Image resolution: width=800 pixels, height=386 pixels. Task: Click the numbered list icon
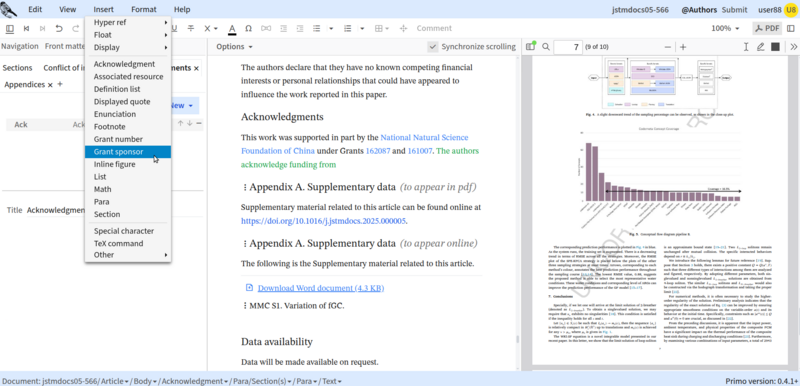(348, 29)
